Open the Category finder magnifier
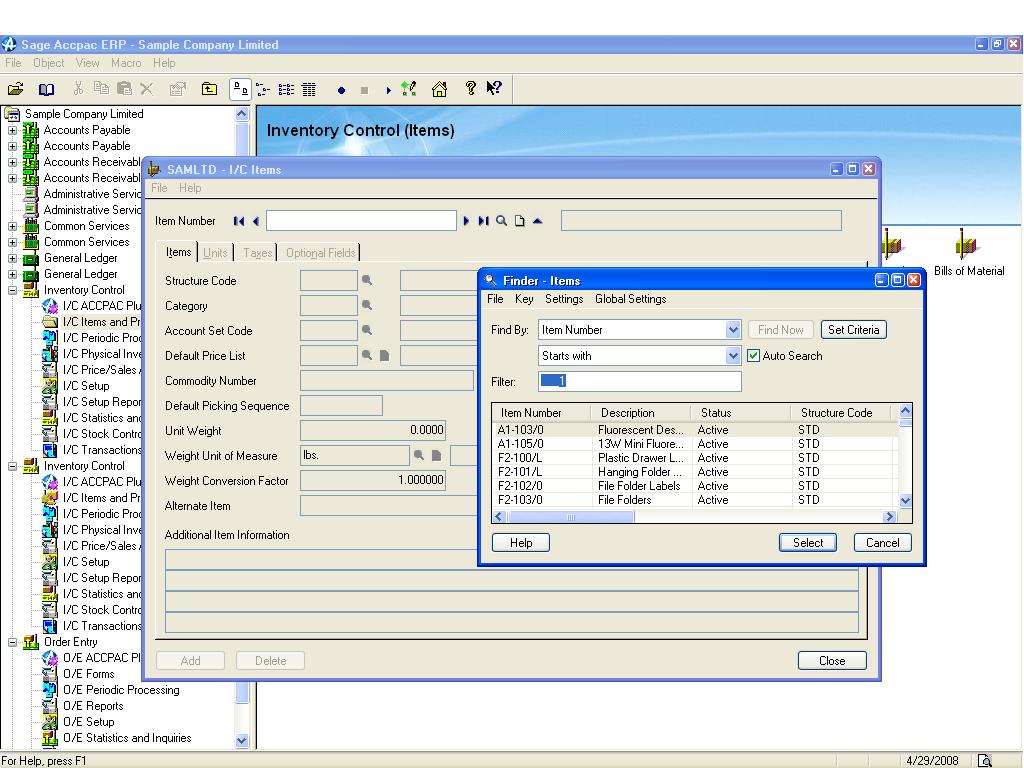This screenshot has width=1024, height=768. point(367,305)
